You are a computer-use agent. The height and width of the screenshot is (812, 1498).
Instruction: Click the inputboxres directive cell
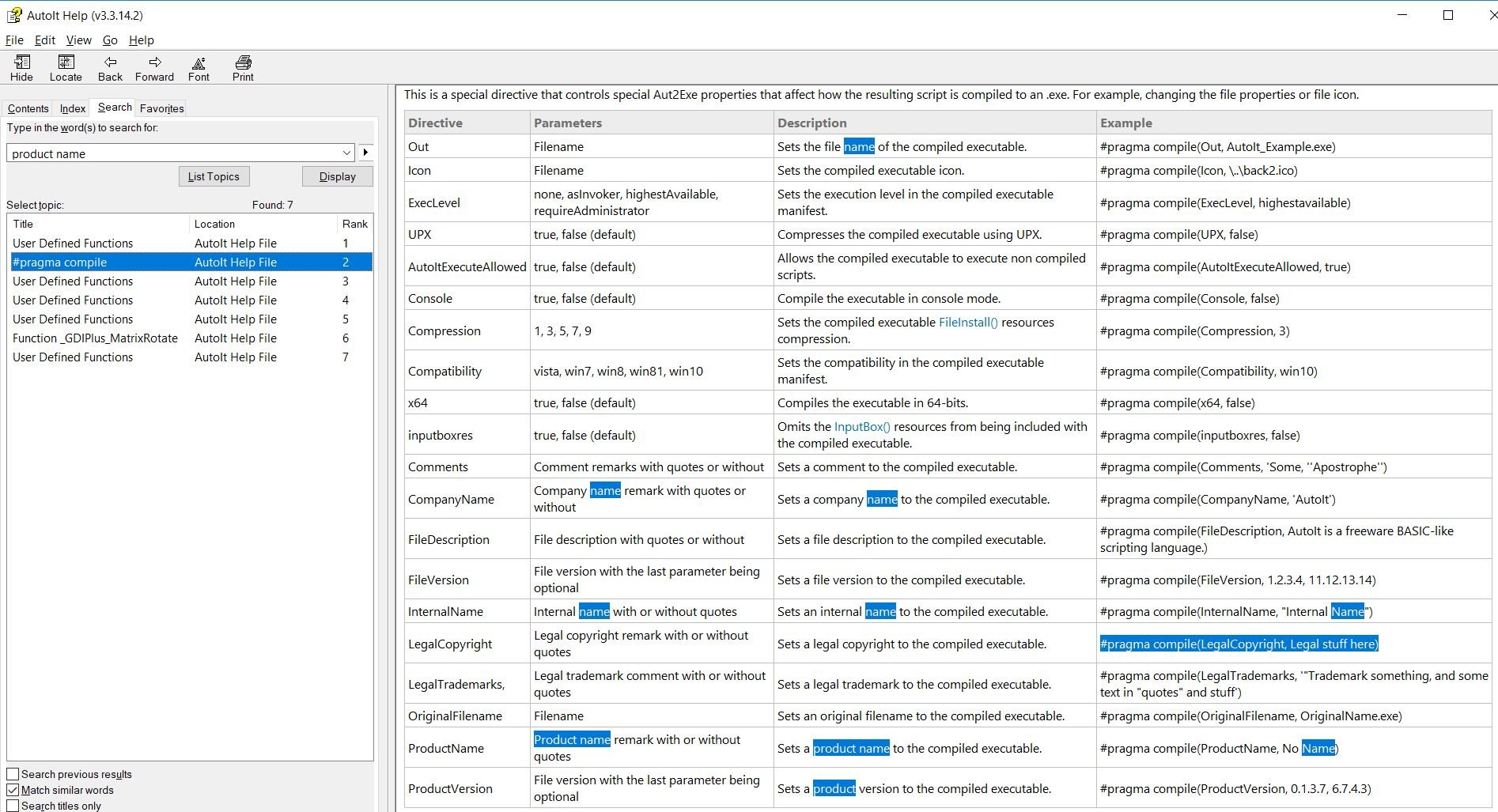[x=467, y=436]
